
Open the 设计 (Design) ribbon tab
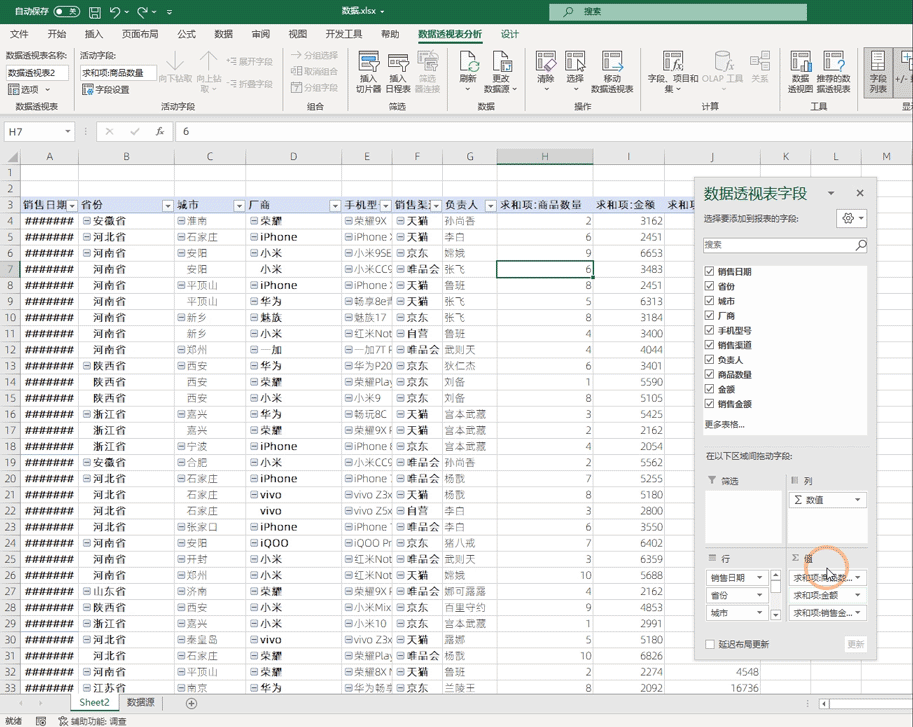pos(510,34)
